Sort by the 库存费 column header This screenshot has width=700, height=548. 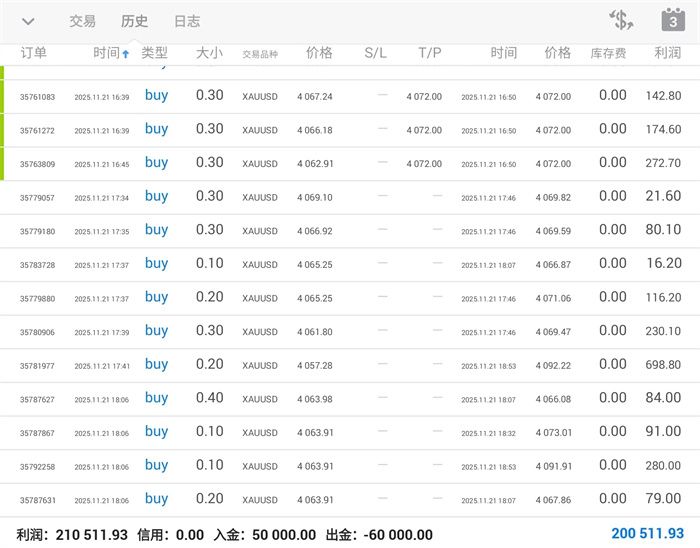tap(608, 53)
